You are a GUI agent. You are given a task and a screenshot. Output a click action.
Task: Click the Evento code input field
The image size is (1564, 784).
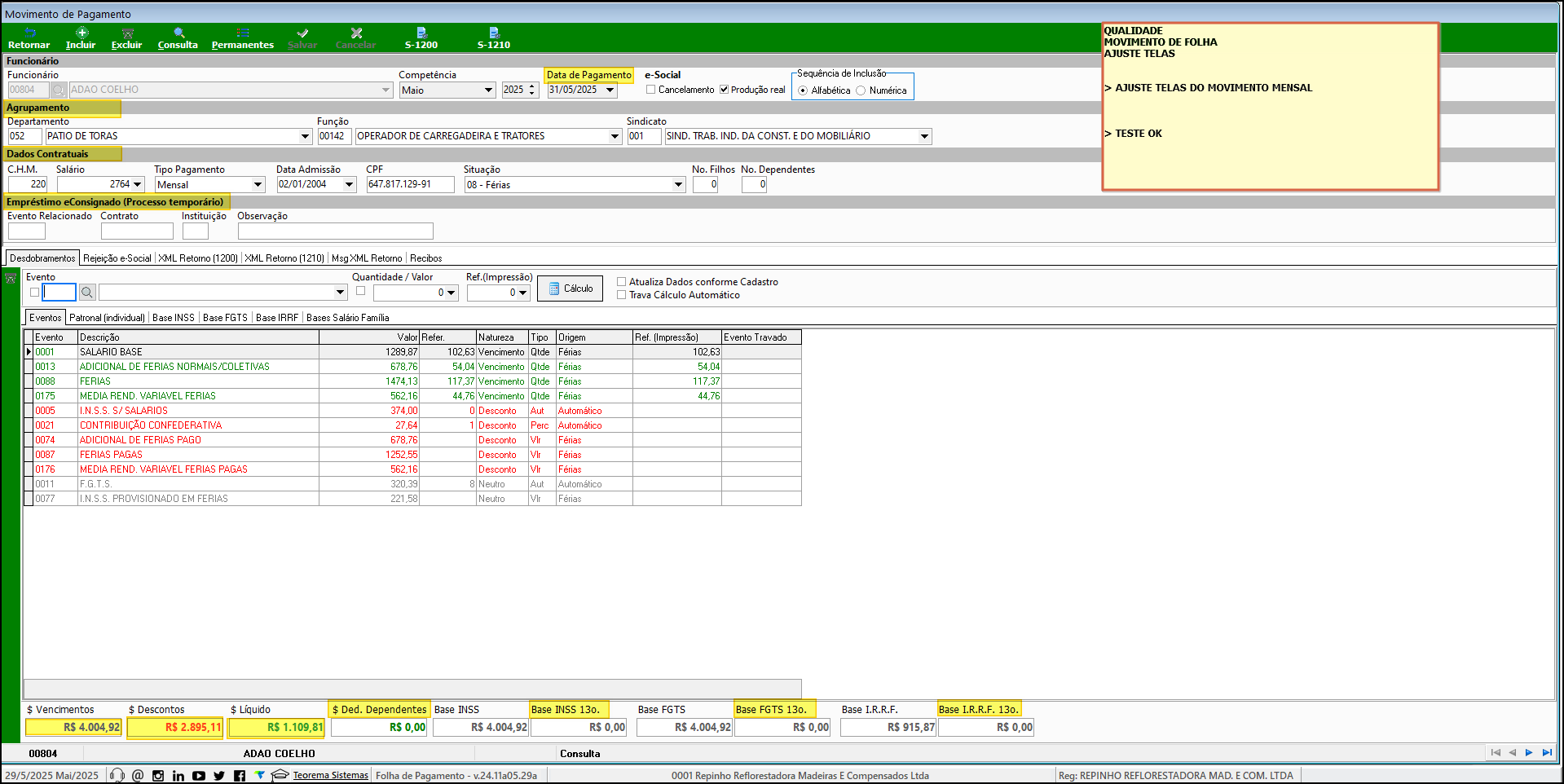pos(59,292)
